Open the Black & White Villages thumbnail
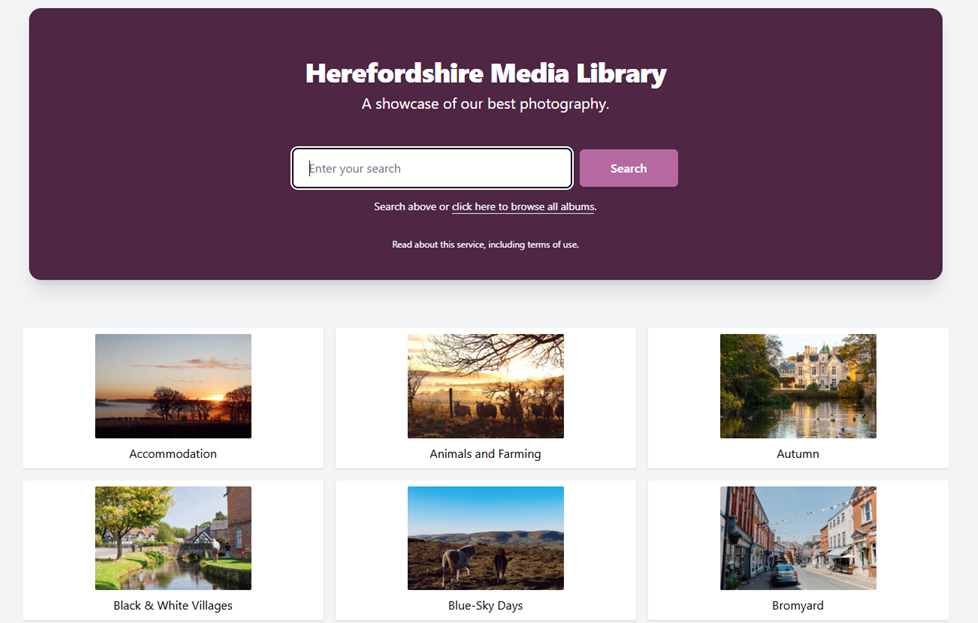 pyautogui.click(x=173, y=538)
